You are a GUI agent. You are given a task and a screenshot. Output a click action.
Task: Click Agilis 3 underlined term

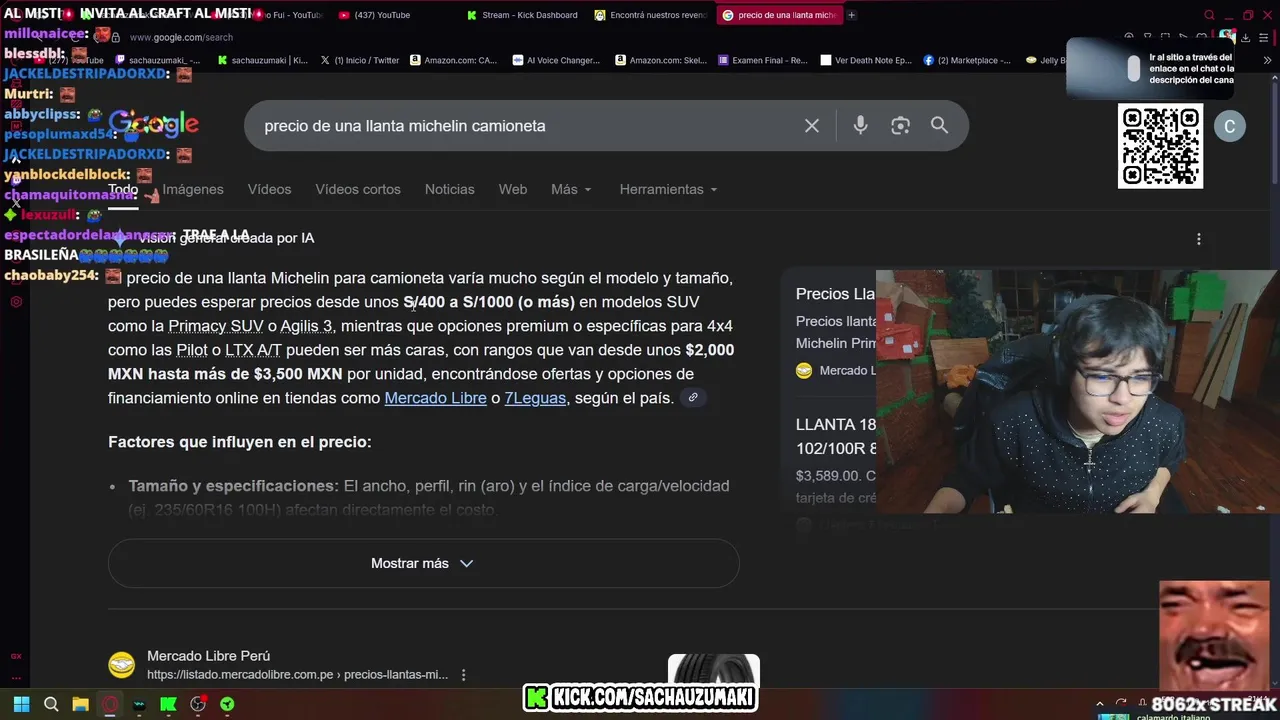(306, 326)
